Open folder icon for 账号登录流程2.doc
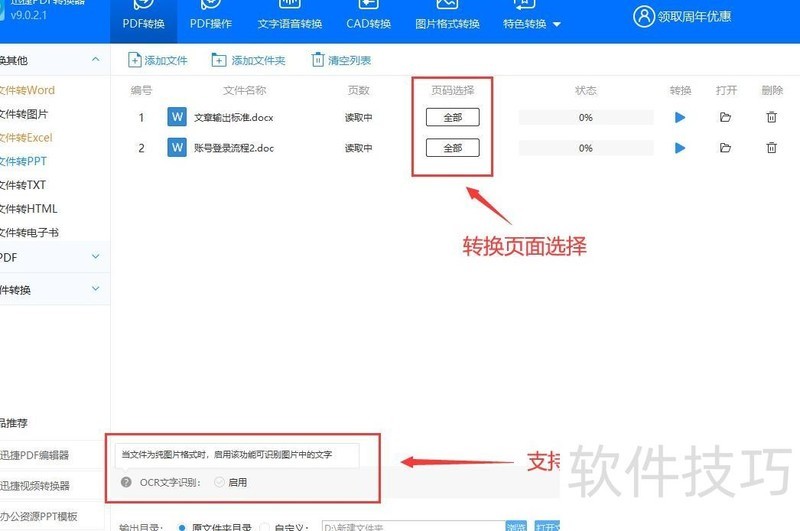Viewport: 800px width, 531px height. (725, 148)
